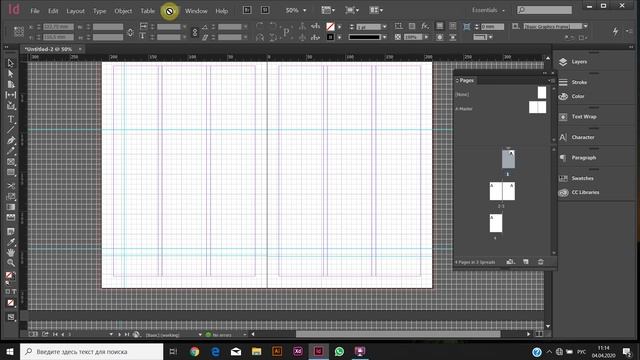Open the Edit menu
This screenshot has height=360, width=640.
(53, 11)
